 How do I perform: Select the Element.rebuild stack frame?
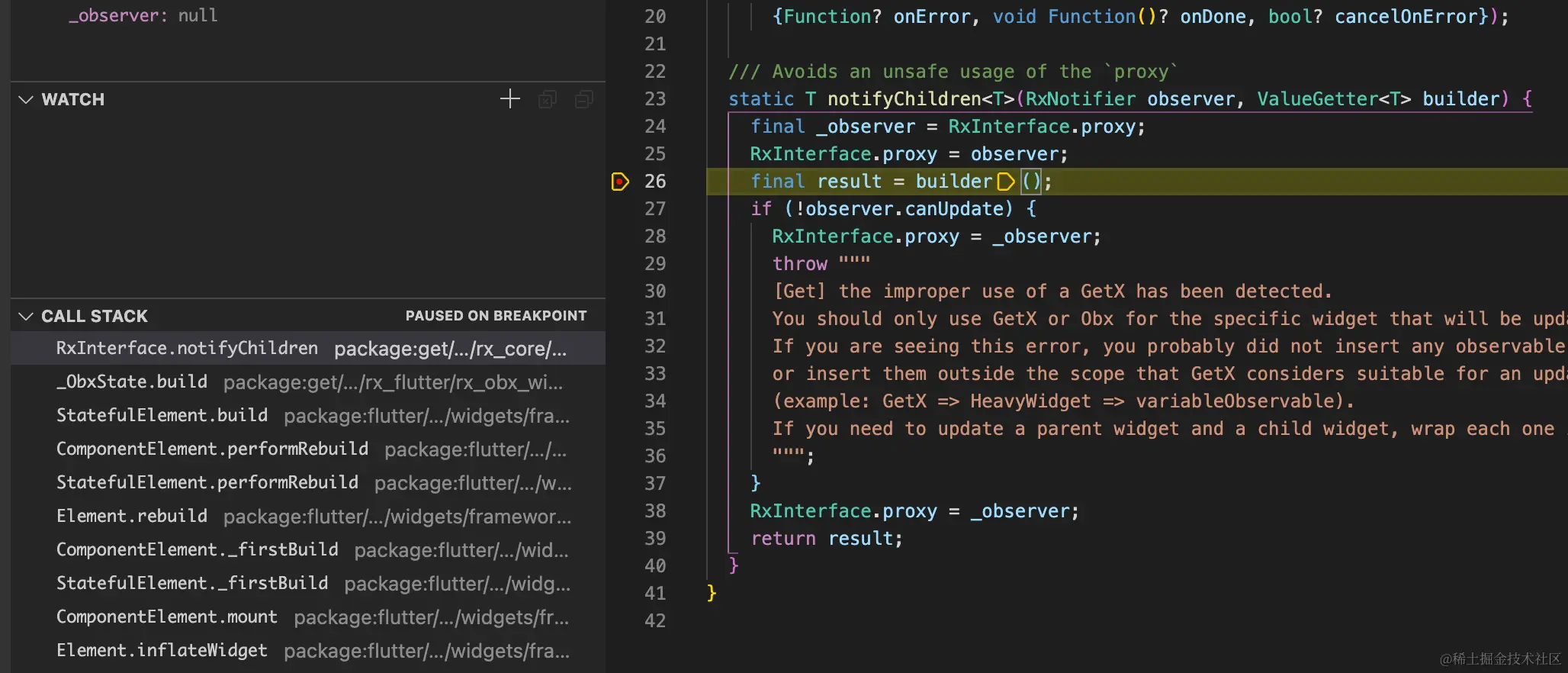coord(132,517)
